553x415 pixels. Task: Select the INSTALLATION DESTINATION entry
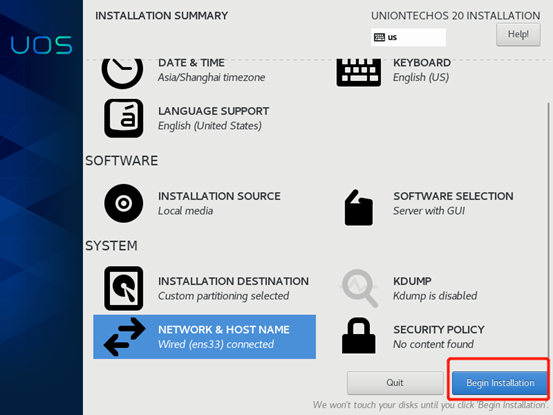(233, 281)
